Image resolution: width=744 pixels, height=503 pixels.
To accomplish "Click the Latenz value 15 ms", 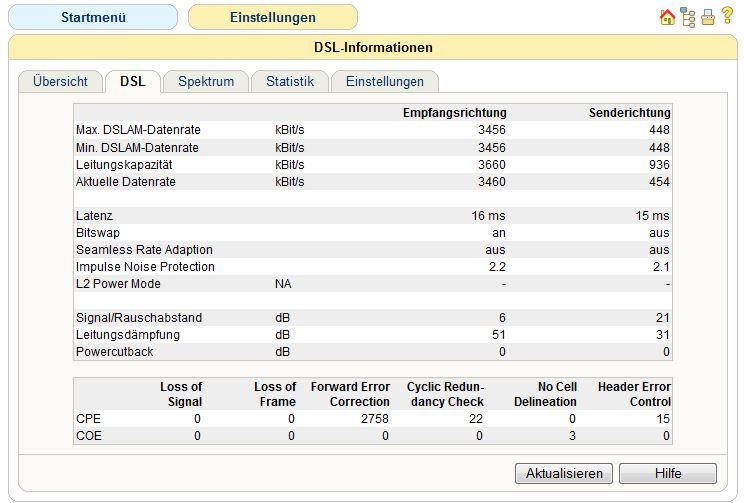I will point(652,216).
